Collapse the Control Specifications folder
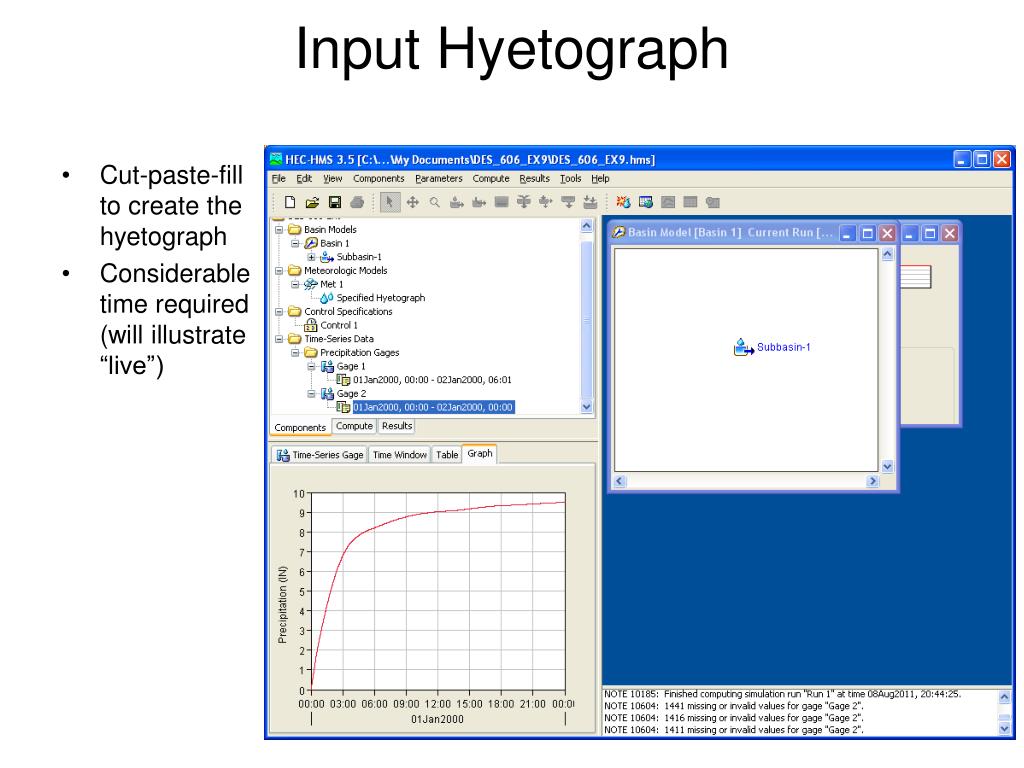This screenshot has height=768, width=1024. pyautogui.click(x=280, y=312)
